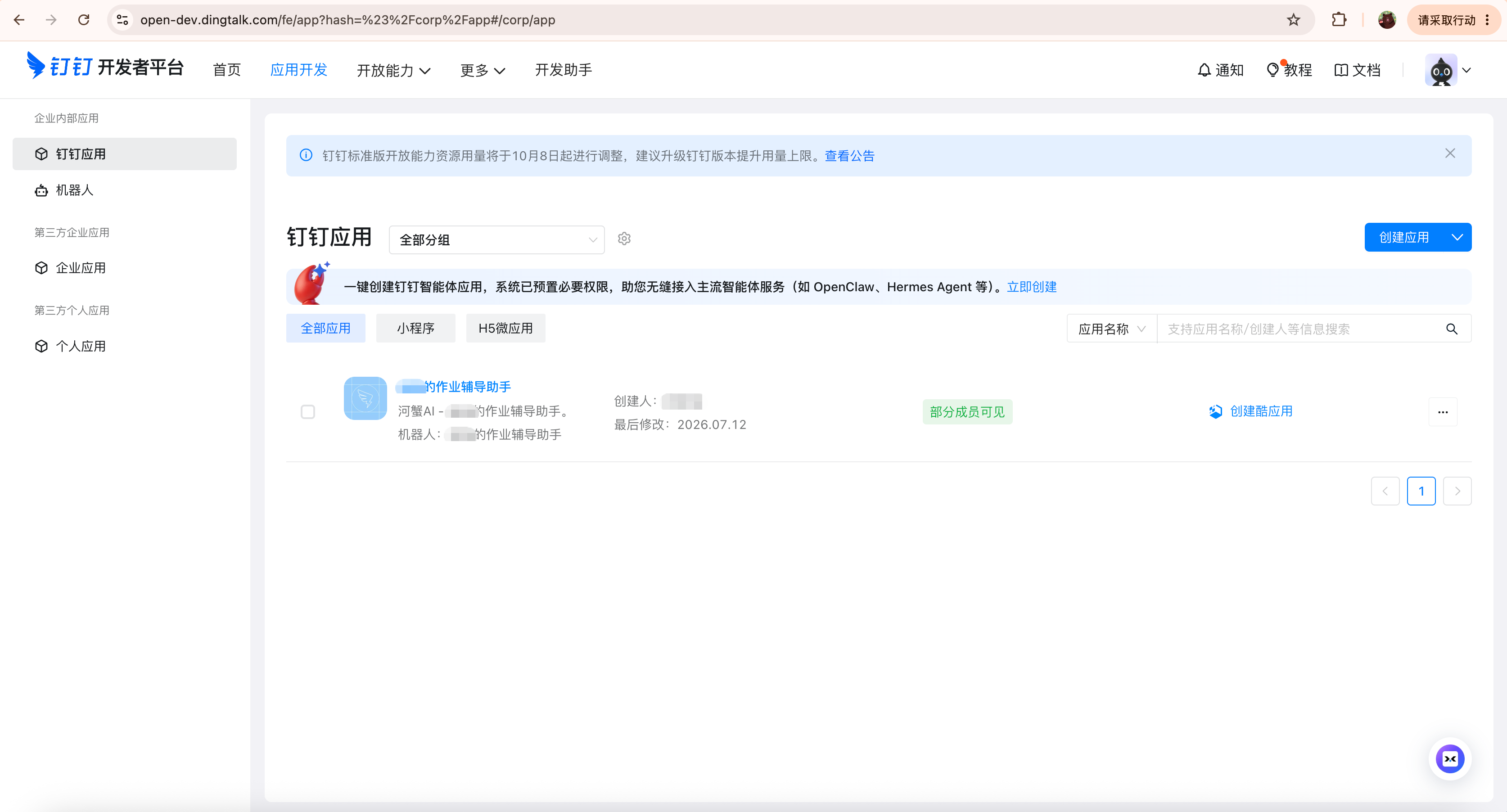Select 钉钉应用 in the sidebar
Screen dimensions: 1507x812
(x=125, y=154)
